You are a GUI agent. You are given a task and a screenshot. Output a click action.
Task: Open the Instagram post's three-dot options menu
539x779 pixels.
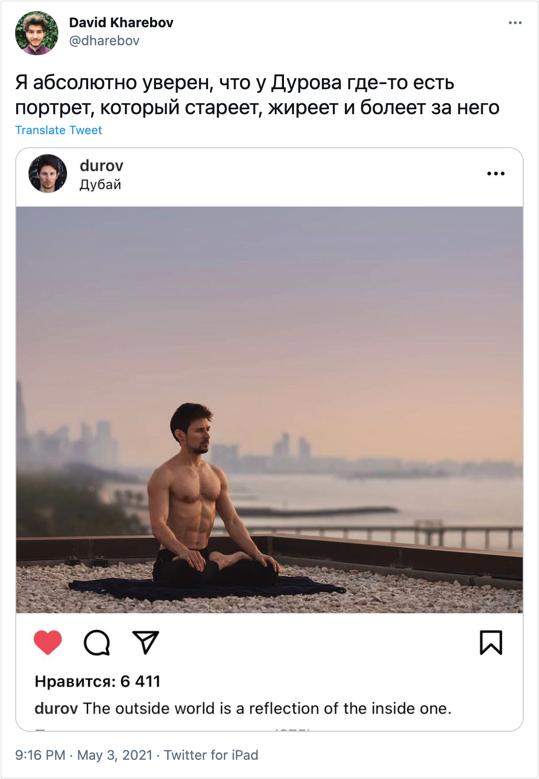496,173
